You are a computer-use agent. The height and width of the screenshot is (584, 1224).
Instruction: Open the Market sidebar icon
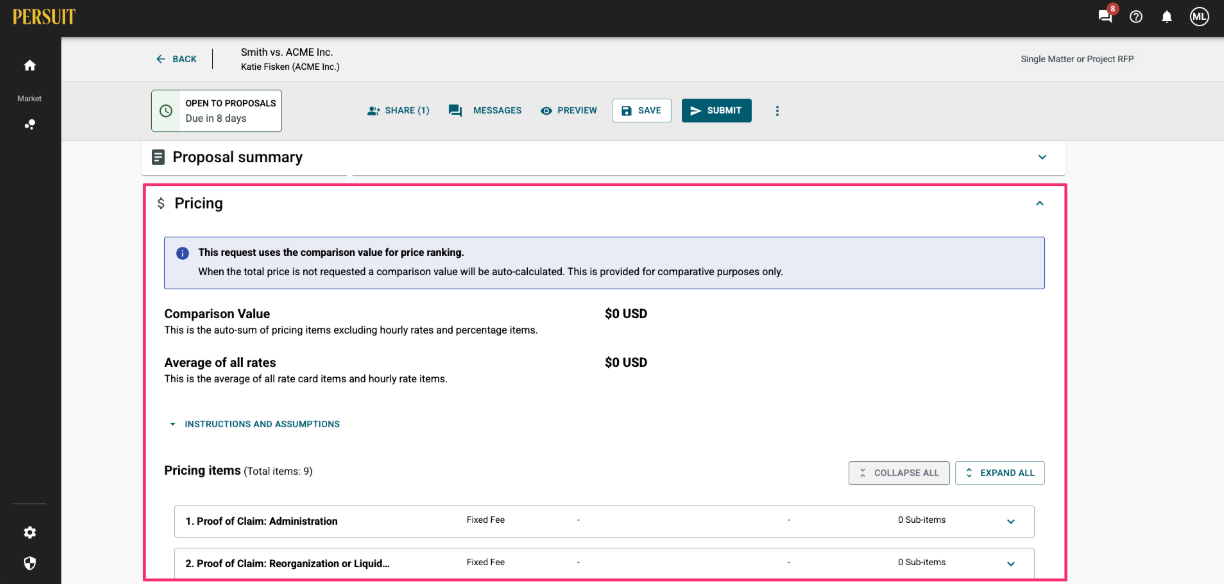click(x=30, y=124)
